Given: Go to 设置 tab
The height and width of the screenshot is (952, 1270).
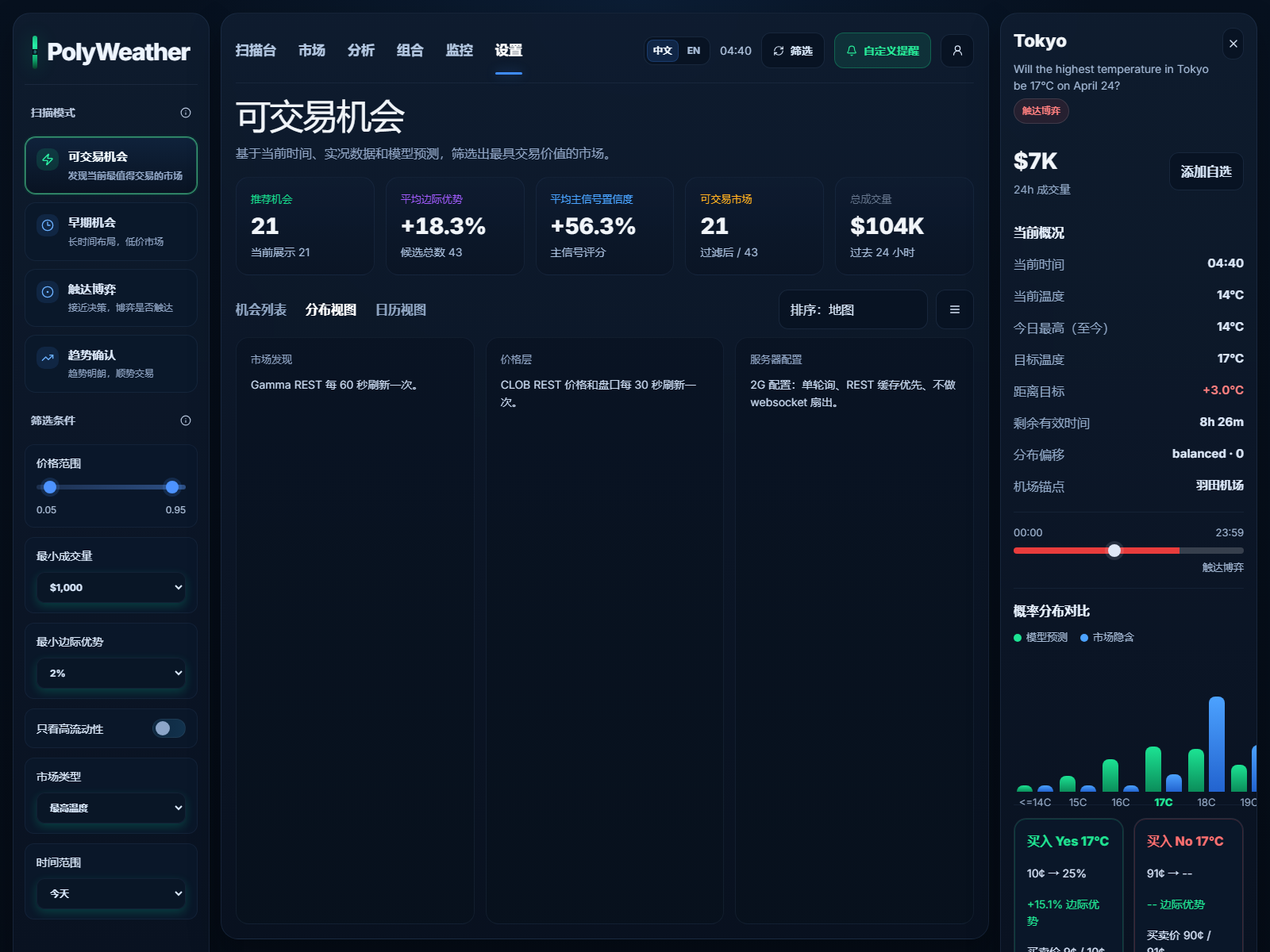Looking at the screenshot, I should click(x=509, y=51).
